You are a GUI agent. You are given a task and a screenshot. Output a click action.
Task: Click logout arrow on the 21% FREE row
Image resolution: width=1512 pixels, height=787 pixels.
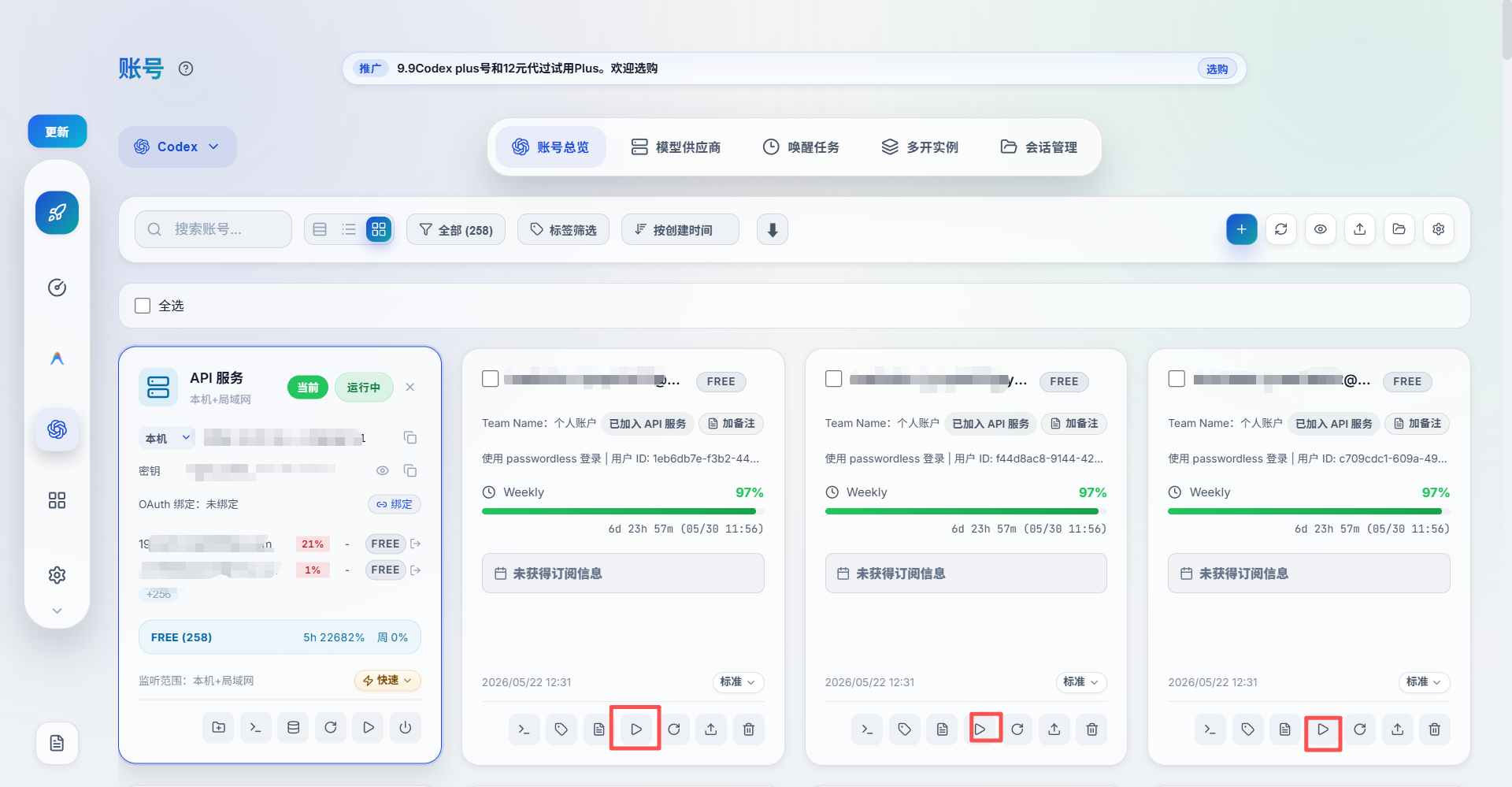(x=416, y=544)
